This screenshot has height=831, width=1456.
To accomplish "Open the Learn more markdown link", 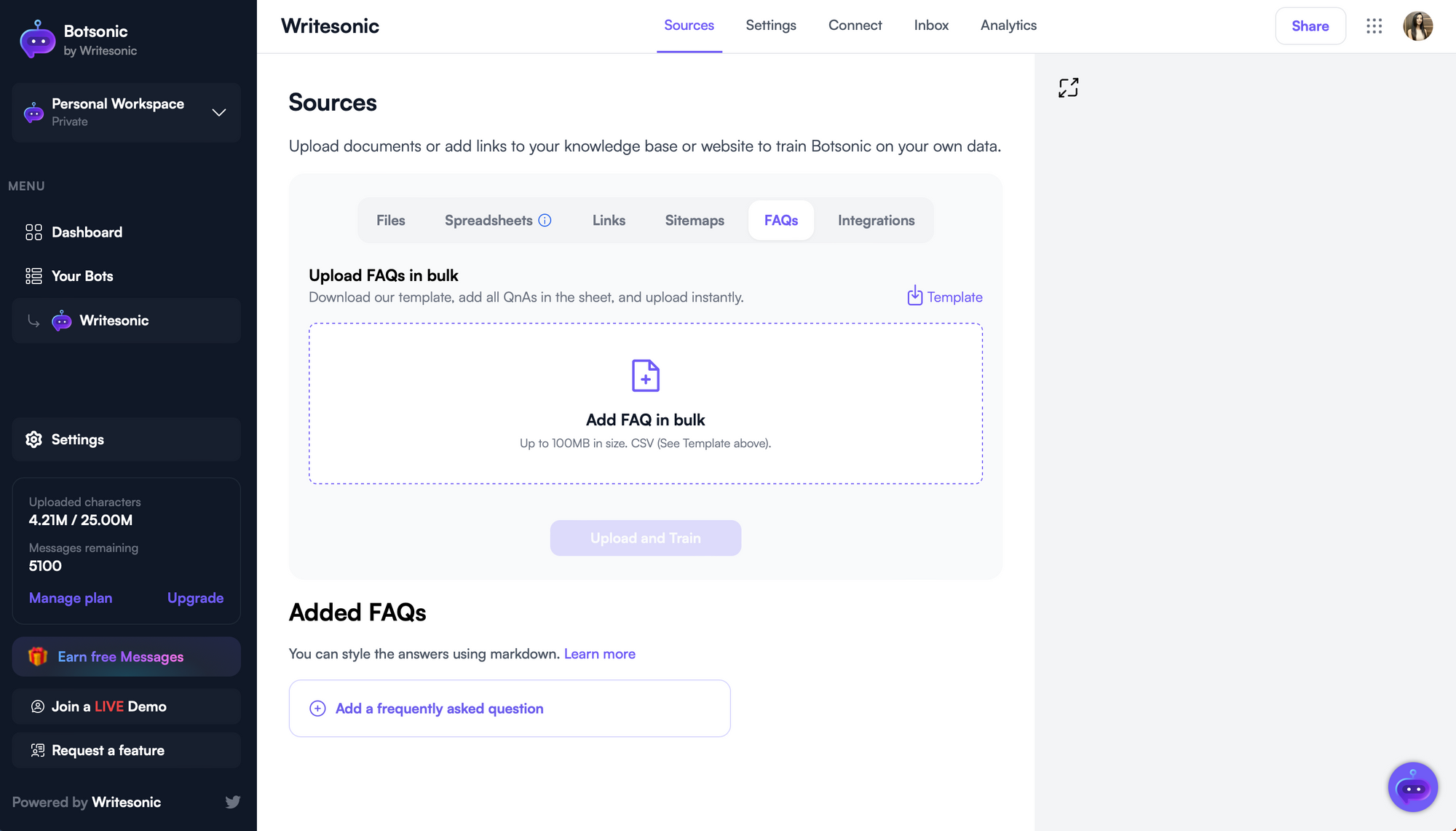I will [599, 654].
